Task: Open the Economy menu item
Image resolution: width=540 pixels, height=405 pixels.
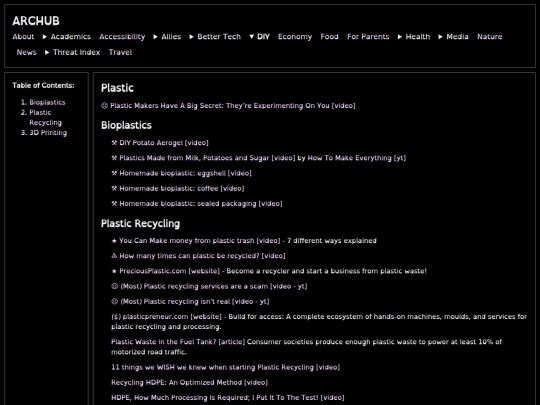Action: [295, 37]
